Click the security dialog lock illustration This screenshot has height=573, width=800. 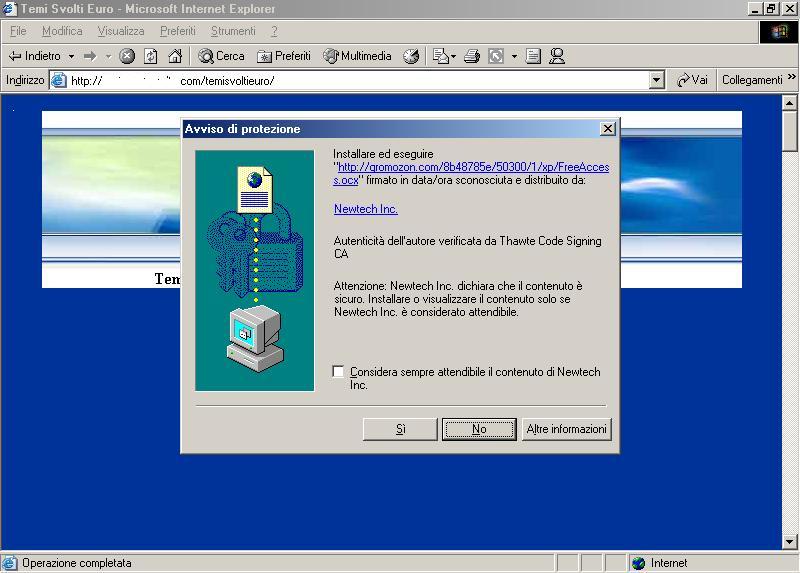click(x=255, y=270)
